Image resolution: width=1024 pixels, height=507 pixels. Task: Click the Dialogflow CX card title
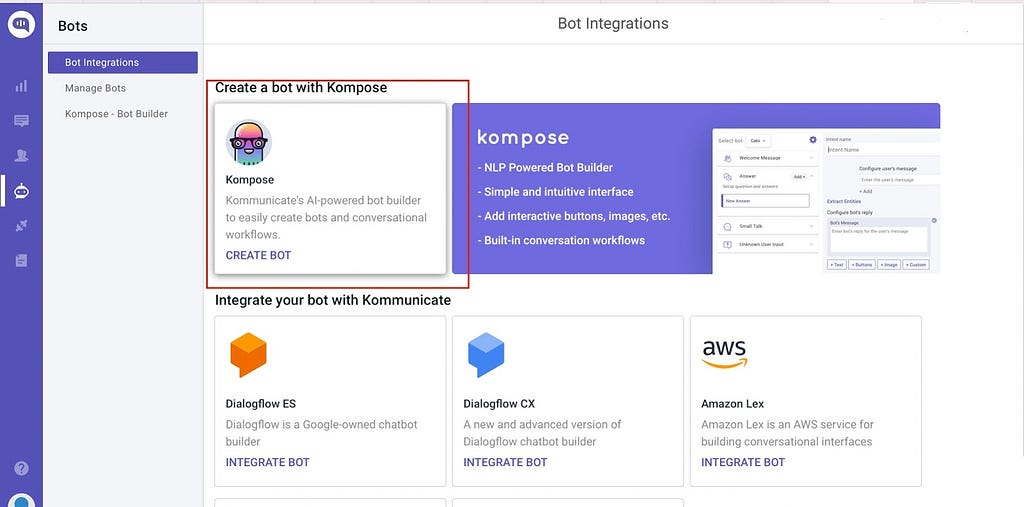pos(499,404)
